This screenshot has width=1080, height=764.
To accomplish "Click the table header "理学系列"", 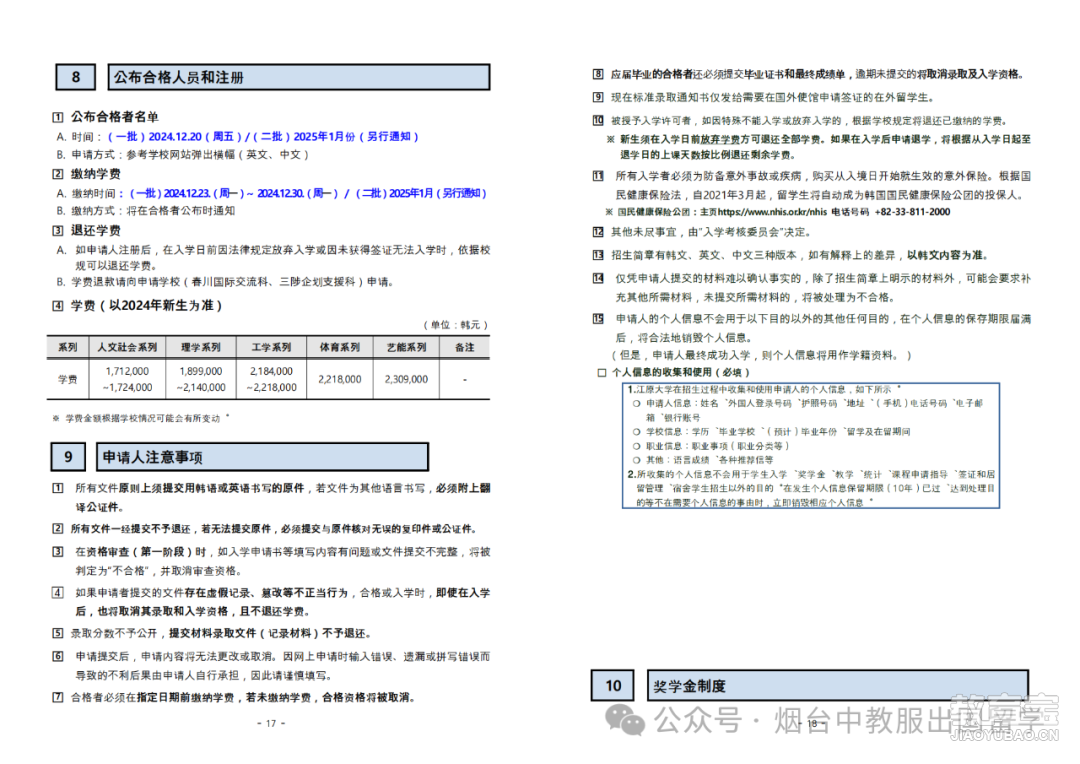I will pos(200,347).
